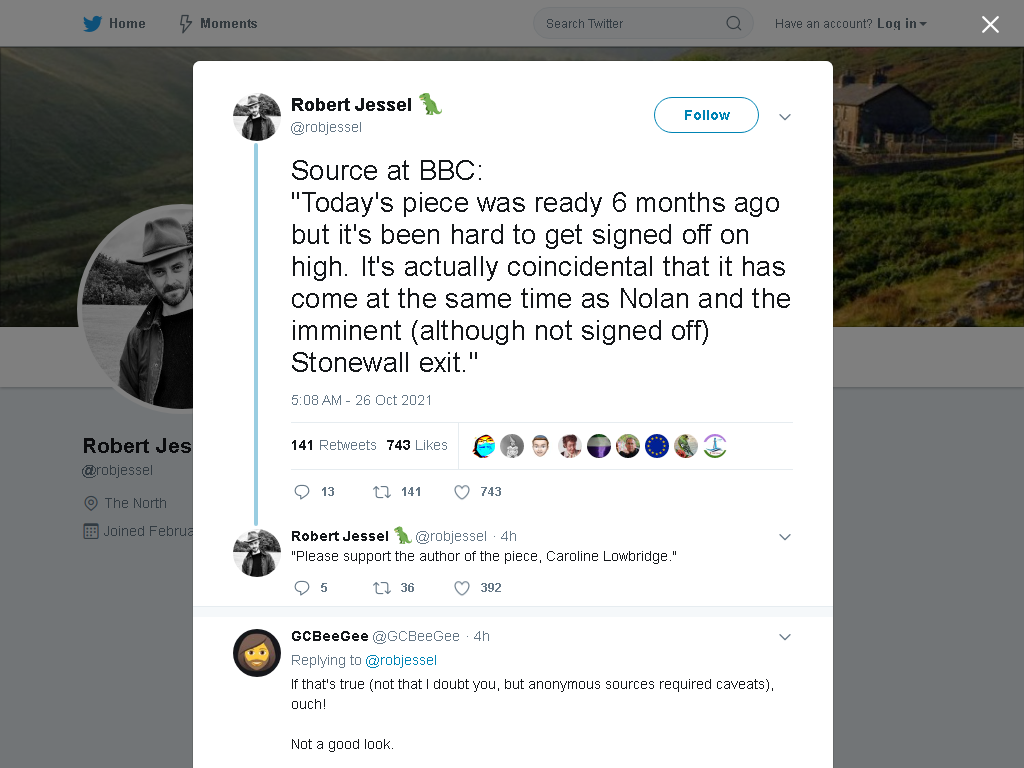Open the Log in dropdown
Screen dimensions: 1024x768
pos(901,24)
